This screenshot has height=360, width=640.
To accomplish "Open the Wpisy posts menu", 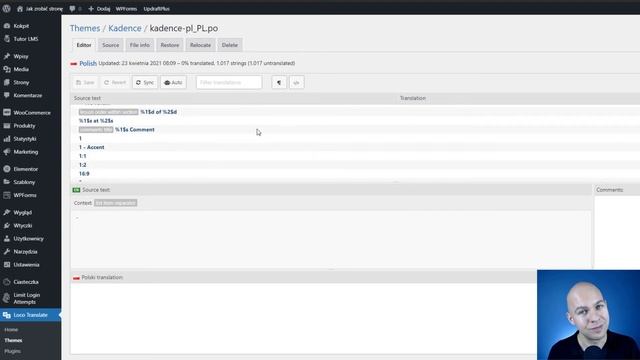I will click(21, 56).
